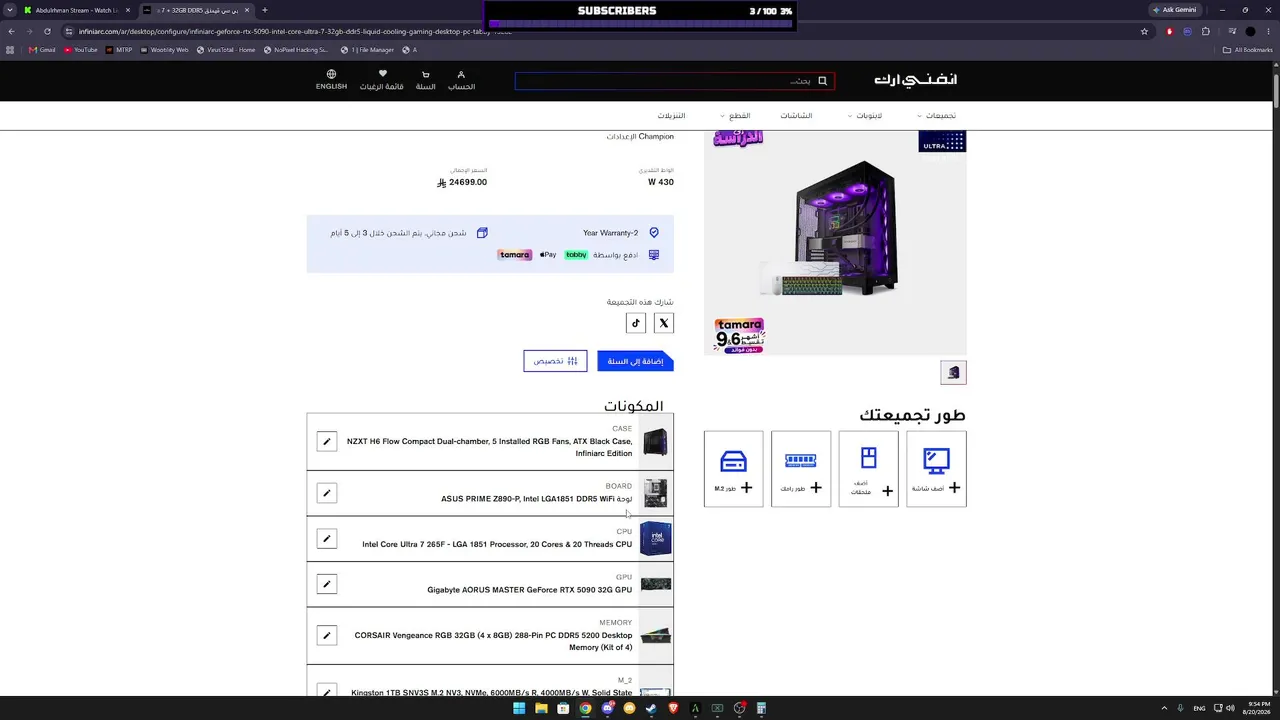Open Chrome extensions puzzle icon
Screen dimensions: 1280x720
click(x=1206, y=31)
